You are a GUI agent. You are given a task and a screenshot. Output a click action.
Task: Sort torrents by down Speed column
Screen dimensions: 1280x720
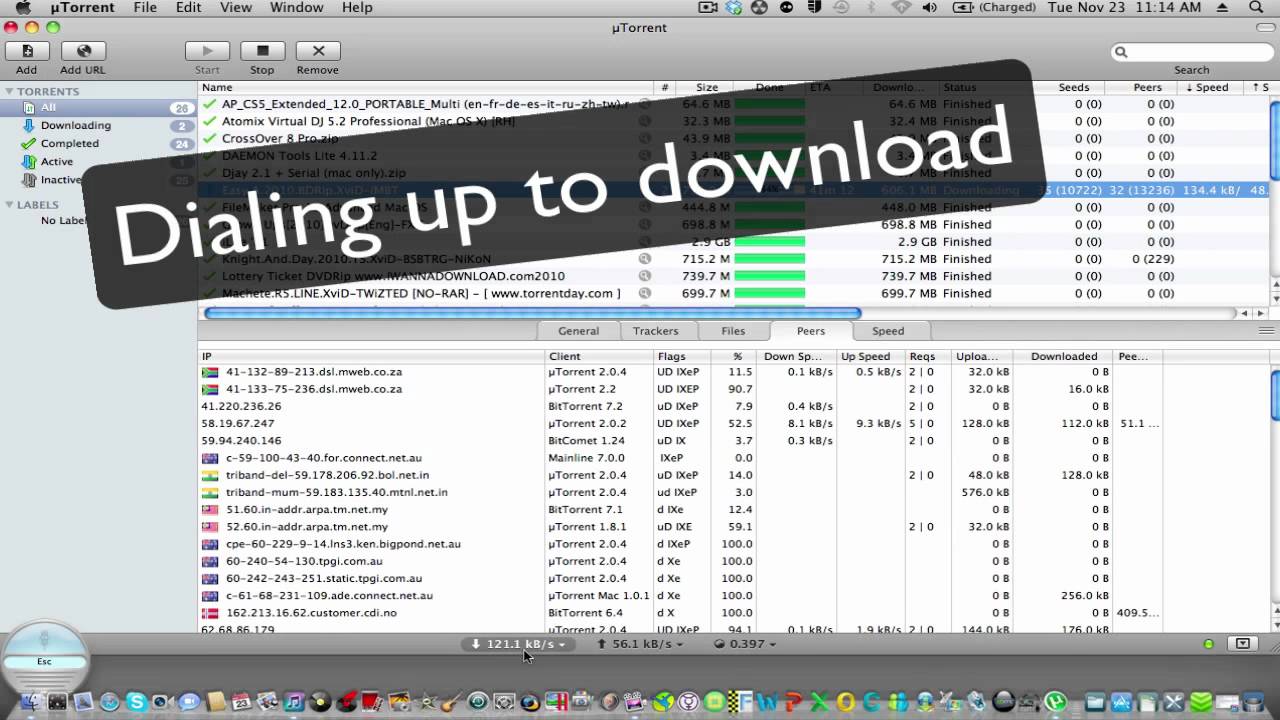(x=1210, y=88)
